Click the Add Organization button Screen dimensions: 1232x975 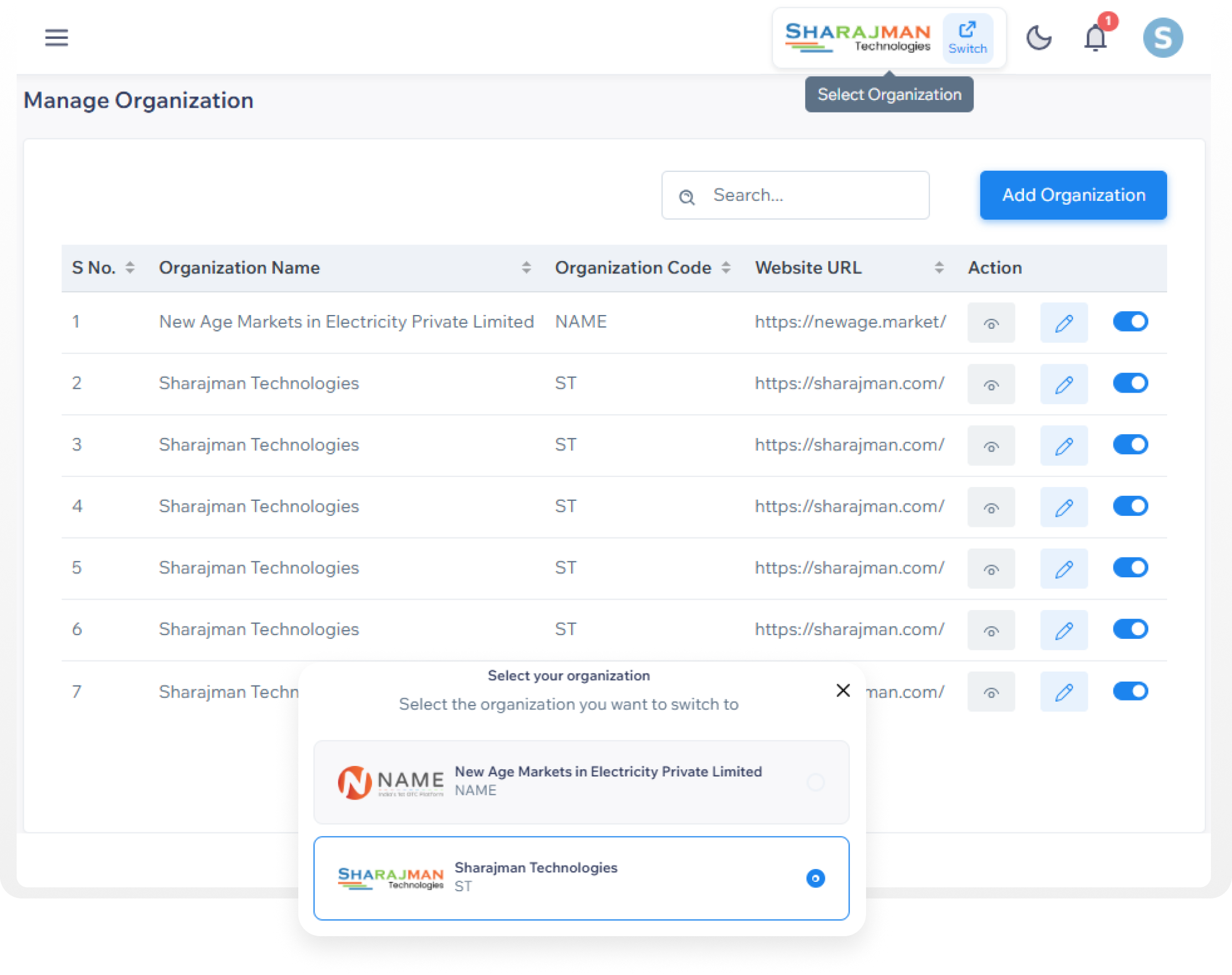(x=1073, y=195)
